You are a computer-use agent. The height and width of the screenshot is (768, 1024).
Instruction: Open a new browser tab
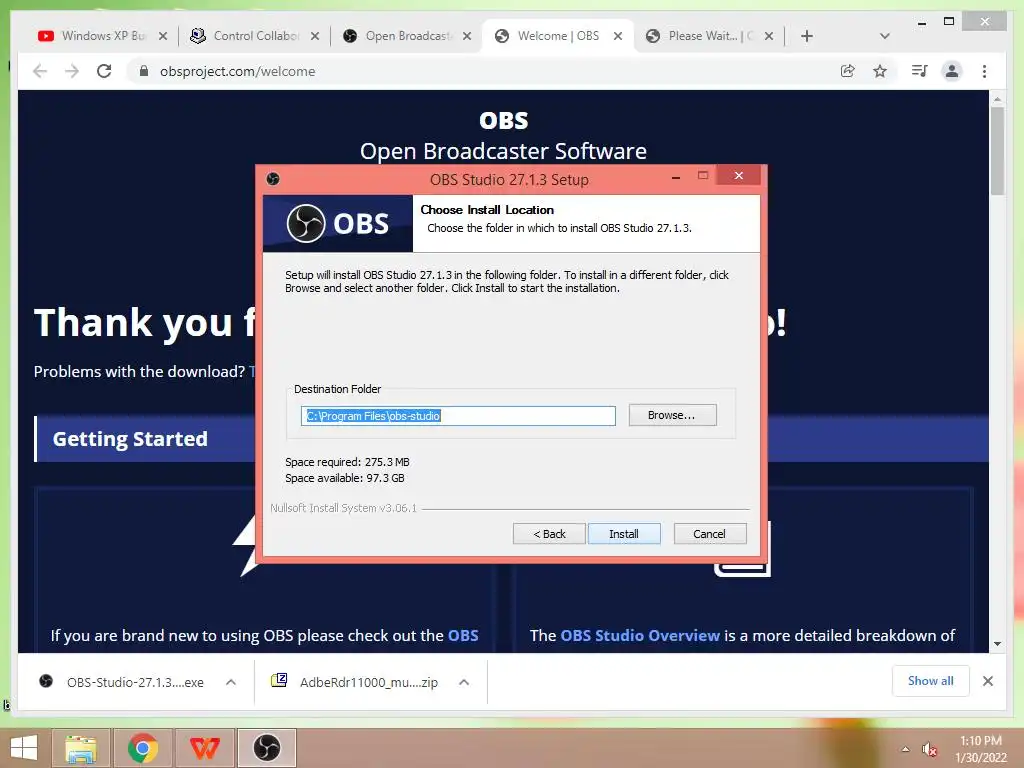pyautogui.click(x=807, y=37)
